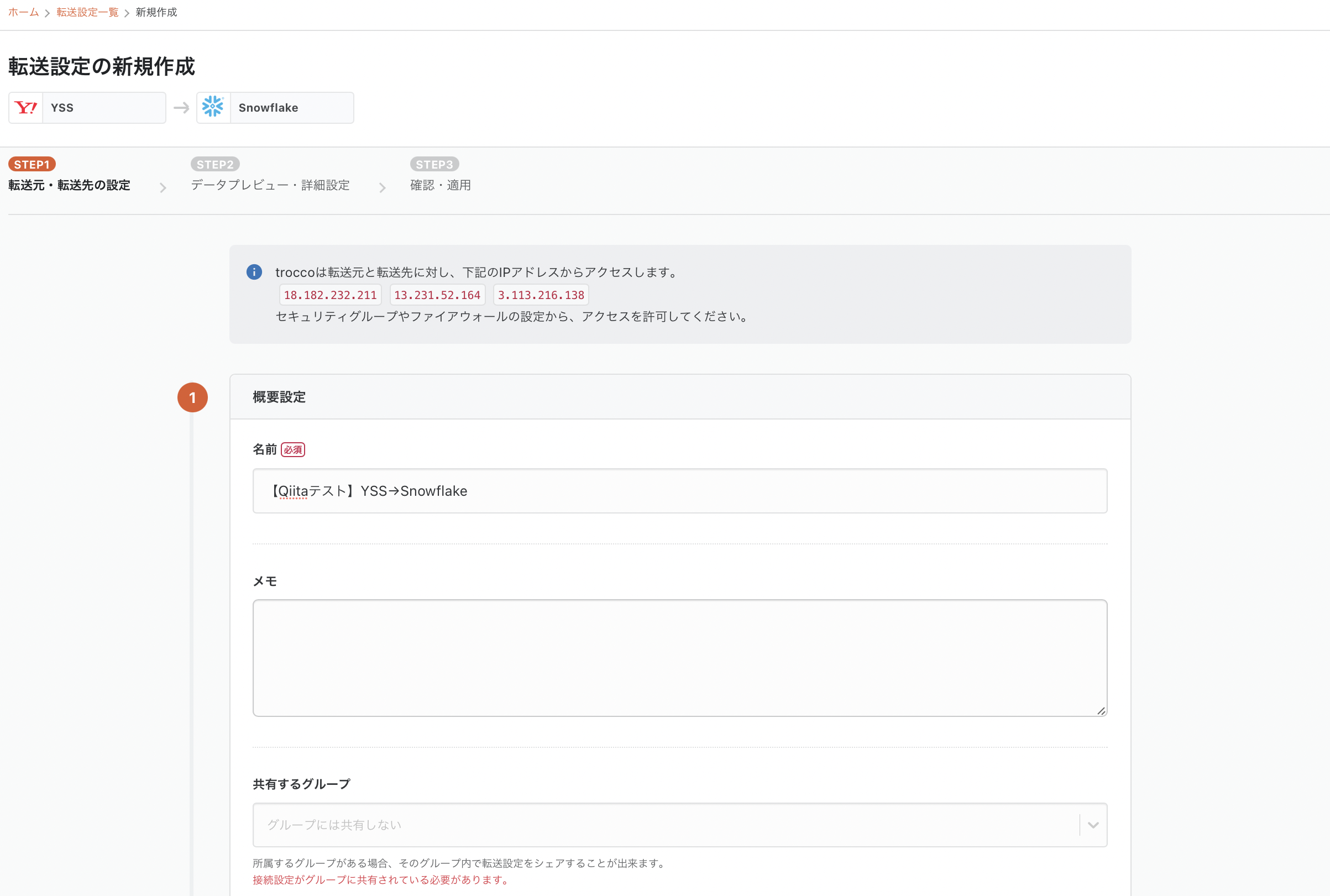The image size is (1330, 896).
Task: Click the group dropdown chevron arrow
Action: pos(1093,825)
